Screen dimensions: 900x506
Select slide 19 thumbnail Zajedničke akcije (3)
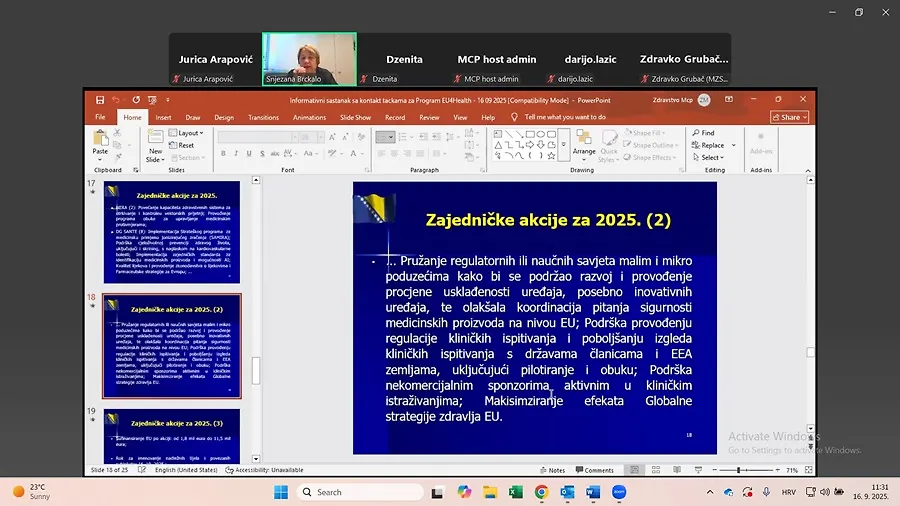pyautogui.click(x=172, y=436)
